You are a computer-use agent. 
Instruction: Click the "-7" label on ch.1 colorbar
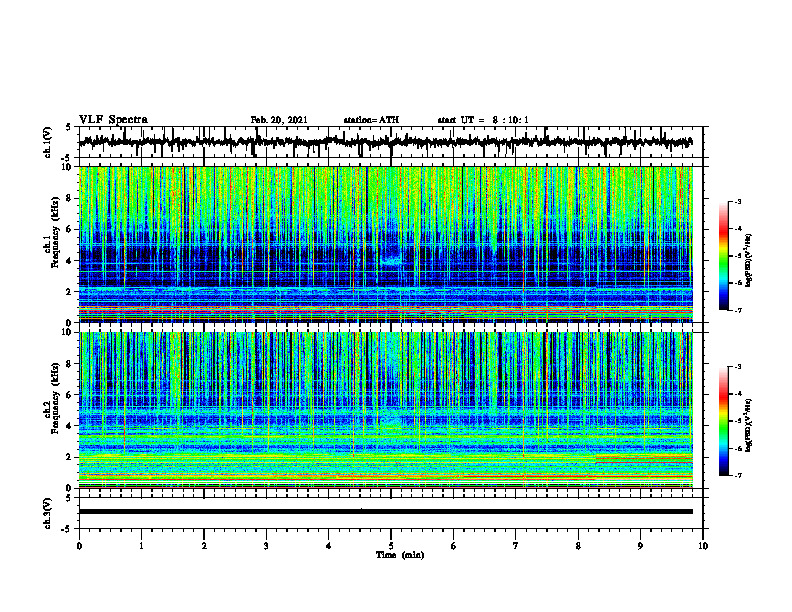click(x=737, y=310)
